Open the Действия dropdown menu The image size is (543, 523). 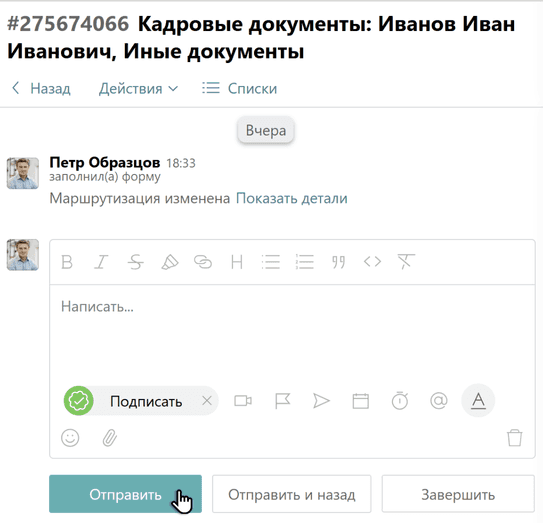pyautogui.click(x=138, y=89)
